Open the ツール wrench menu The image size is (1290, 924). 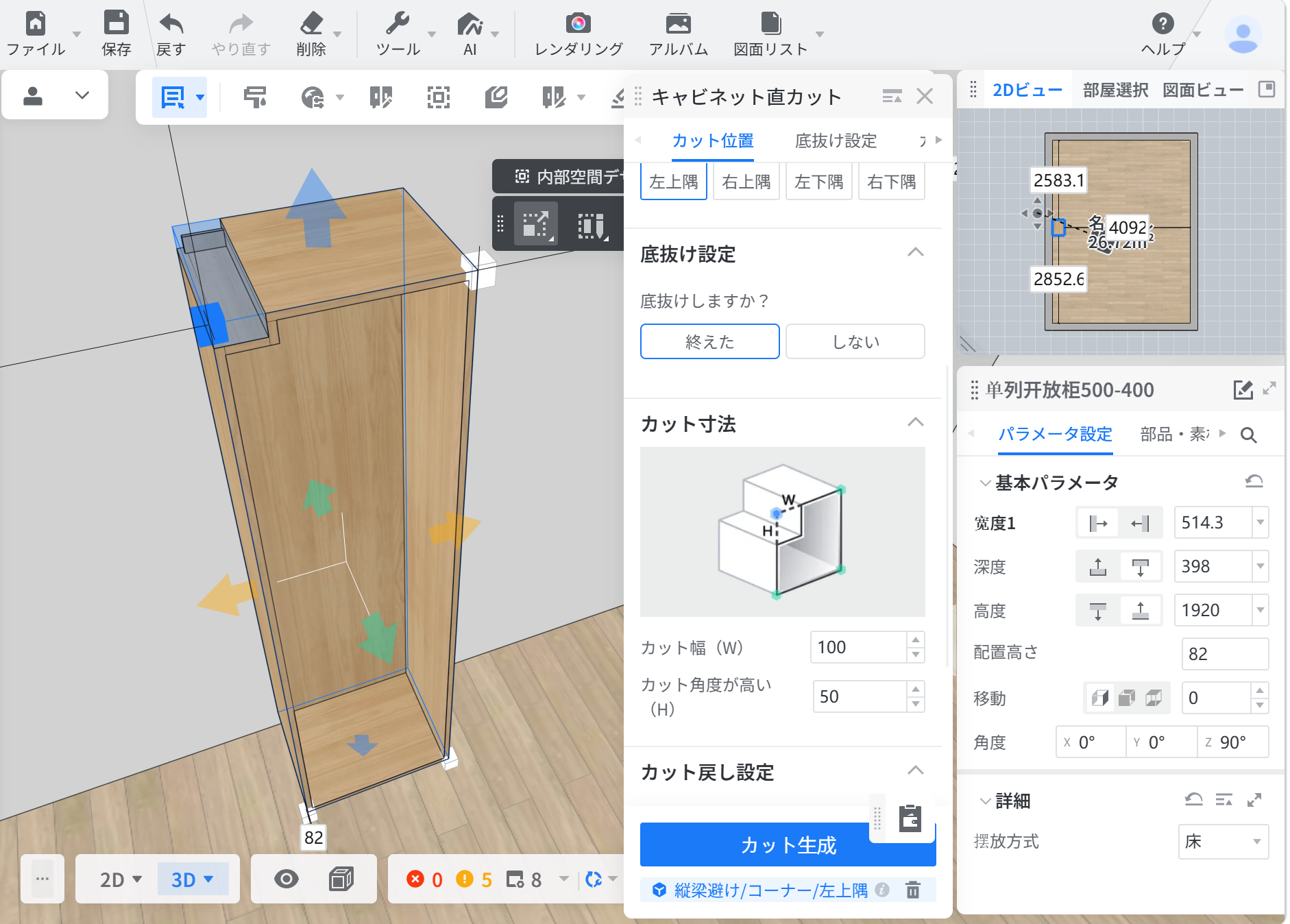pos(398,23)
